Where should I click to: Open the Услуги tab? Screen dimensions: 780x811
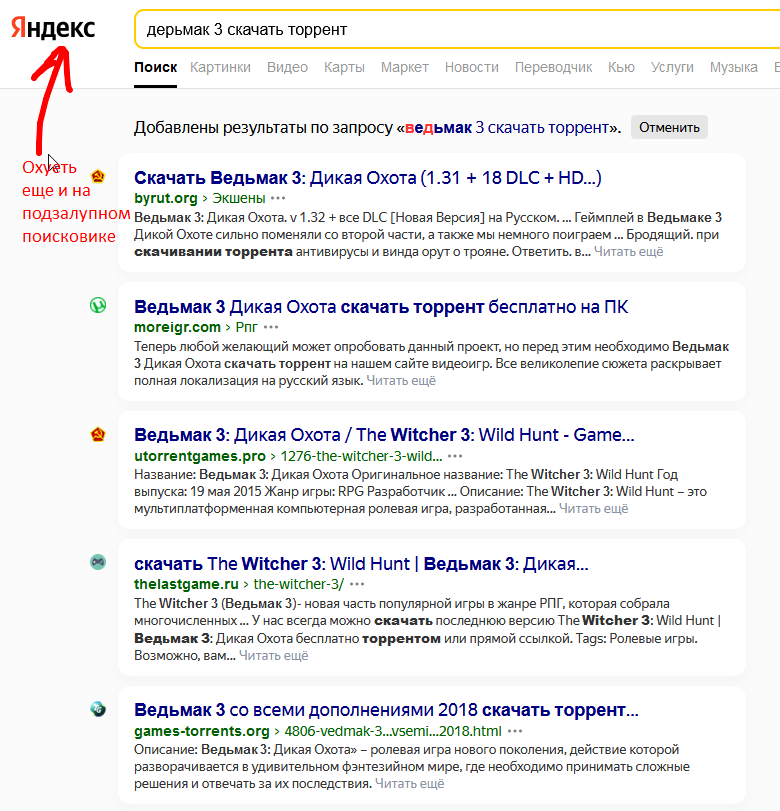coord(672,67)
